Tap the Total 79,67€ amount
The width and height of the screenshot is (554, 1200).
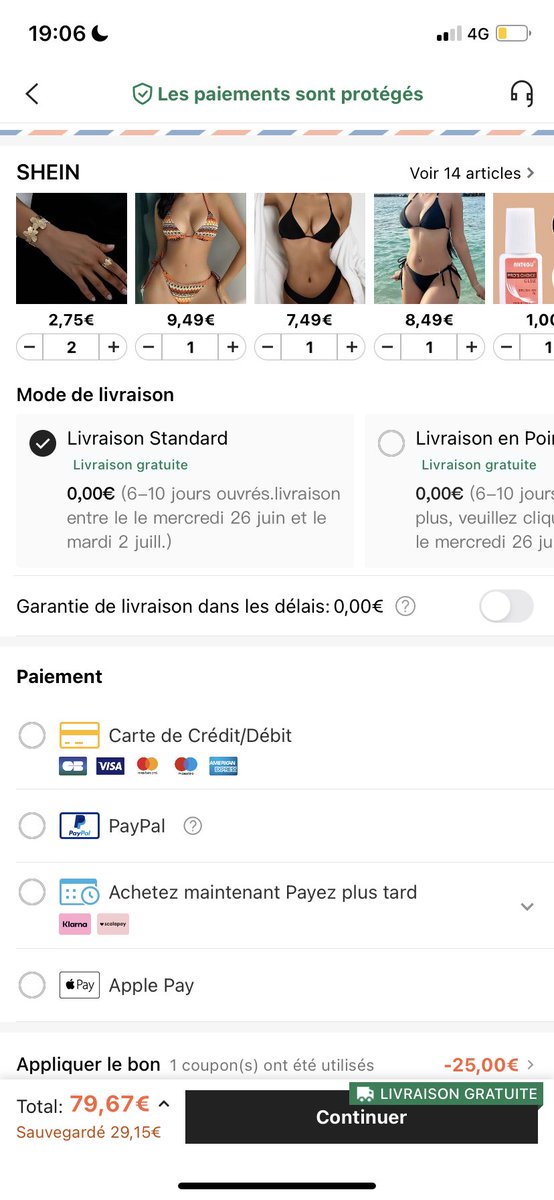click(110, 1105)
